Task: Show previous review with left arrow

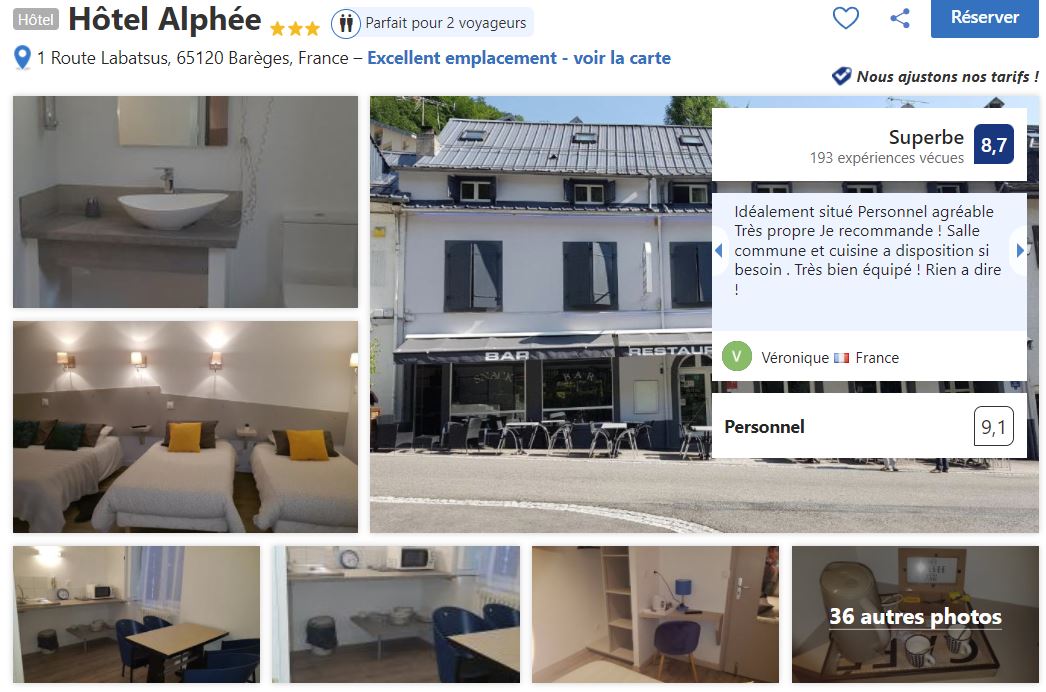Action: [718, 250]
